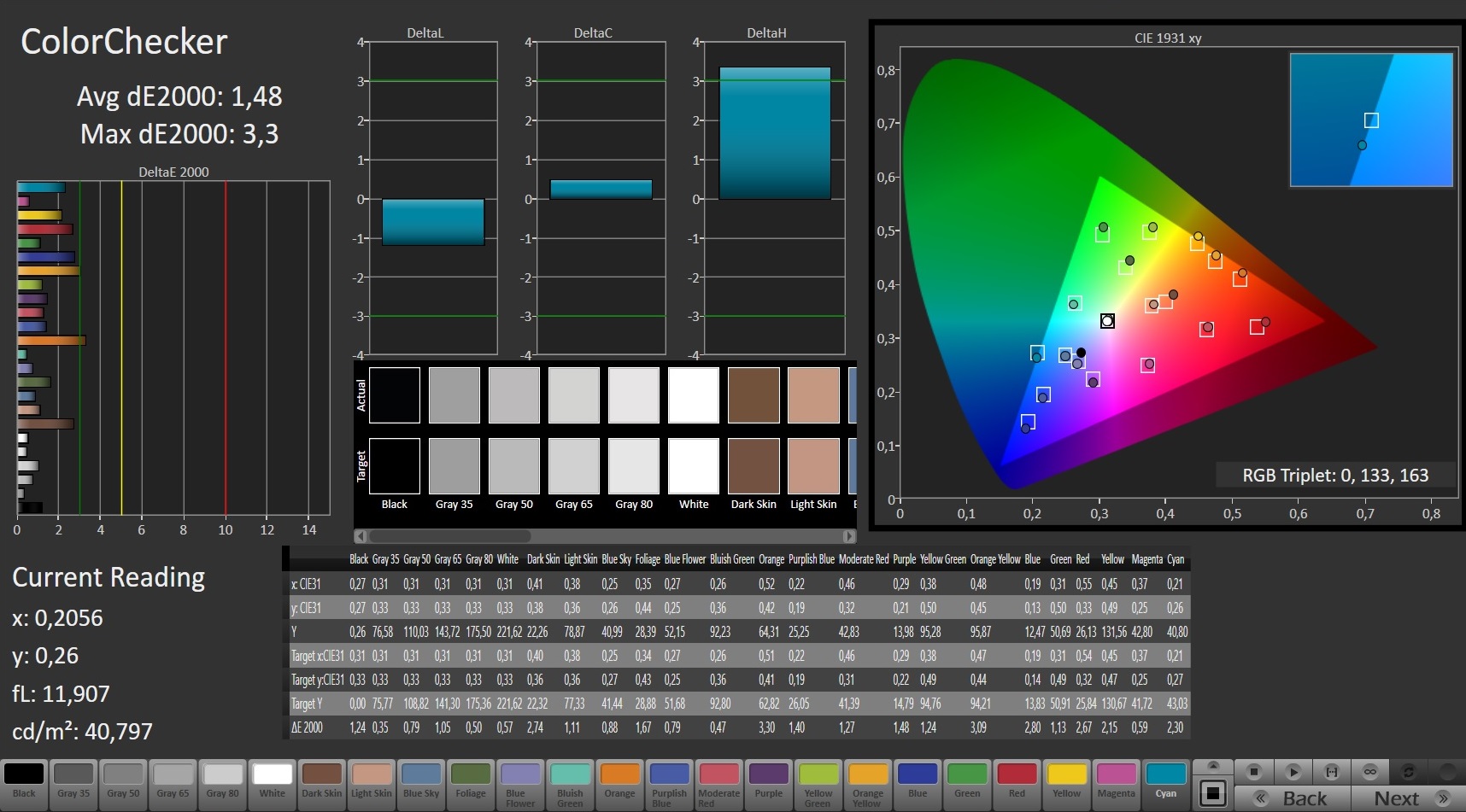The image size is (1466, 812).
Task: Click the black square pattern window icon
Action: click(1212, 793)
